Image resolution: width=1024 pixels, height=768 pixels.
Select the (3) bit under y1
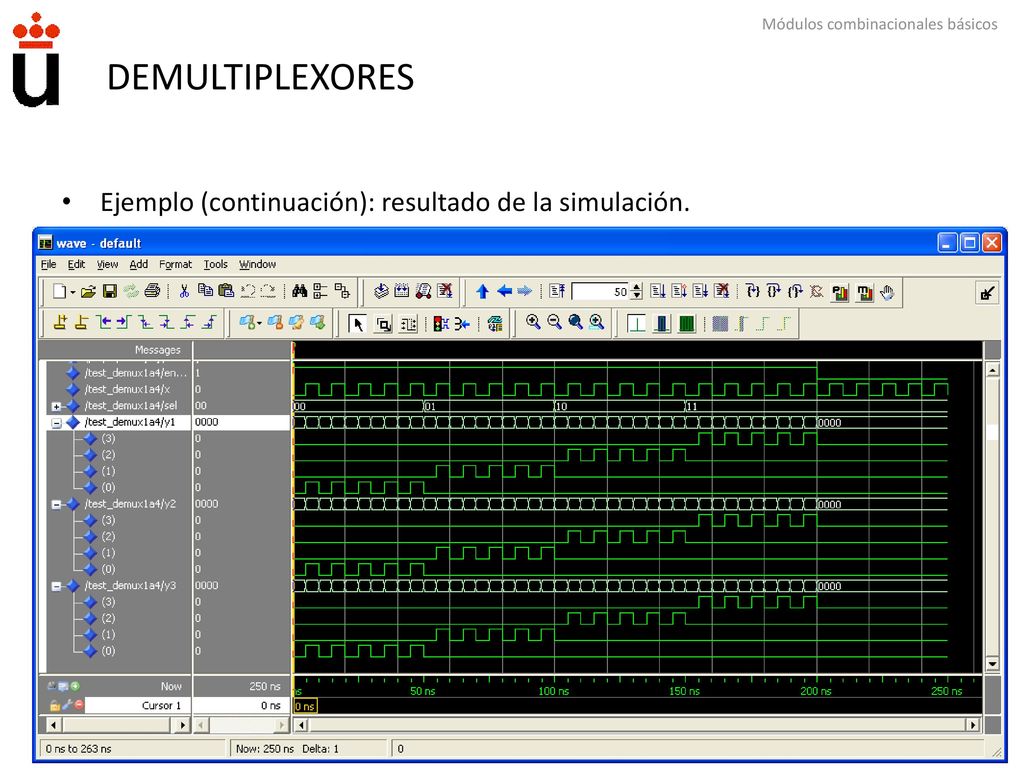108,438
